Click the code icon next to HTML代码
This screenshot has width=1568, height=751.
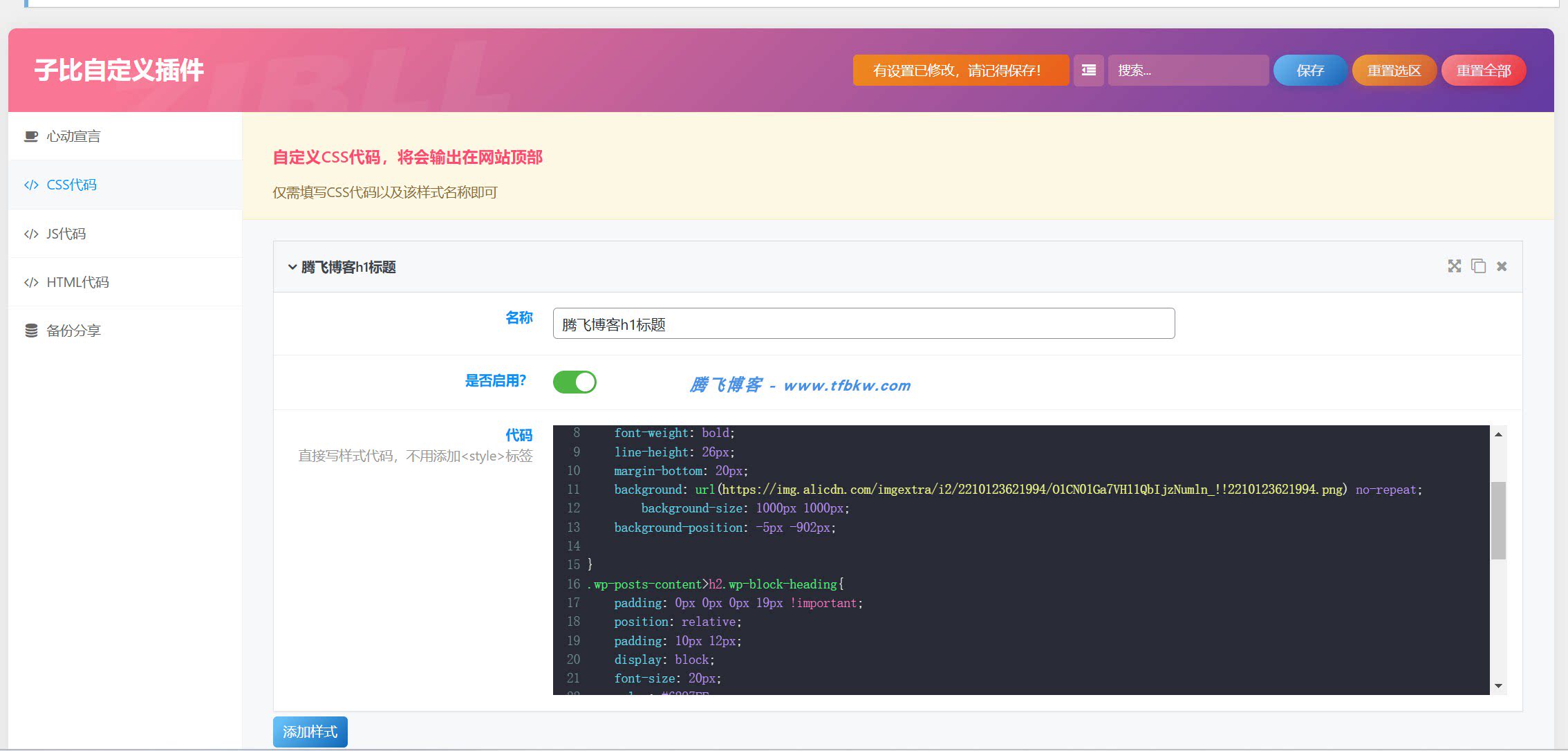point(31,283)
